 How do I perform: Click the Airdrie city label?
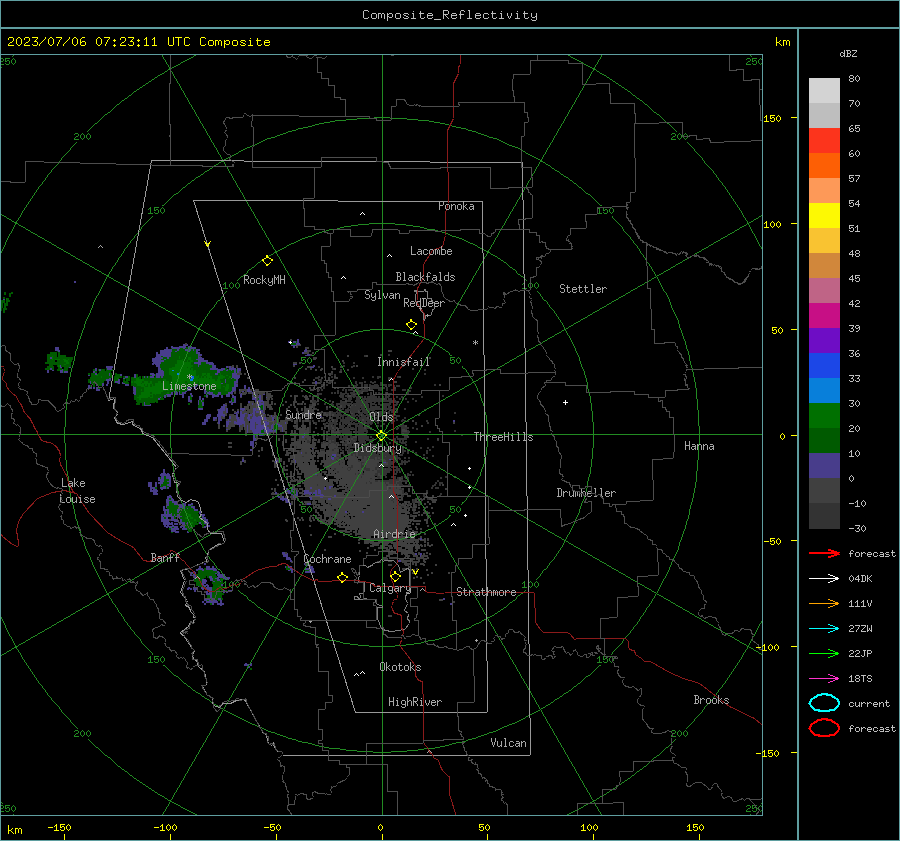coord(394,534)
